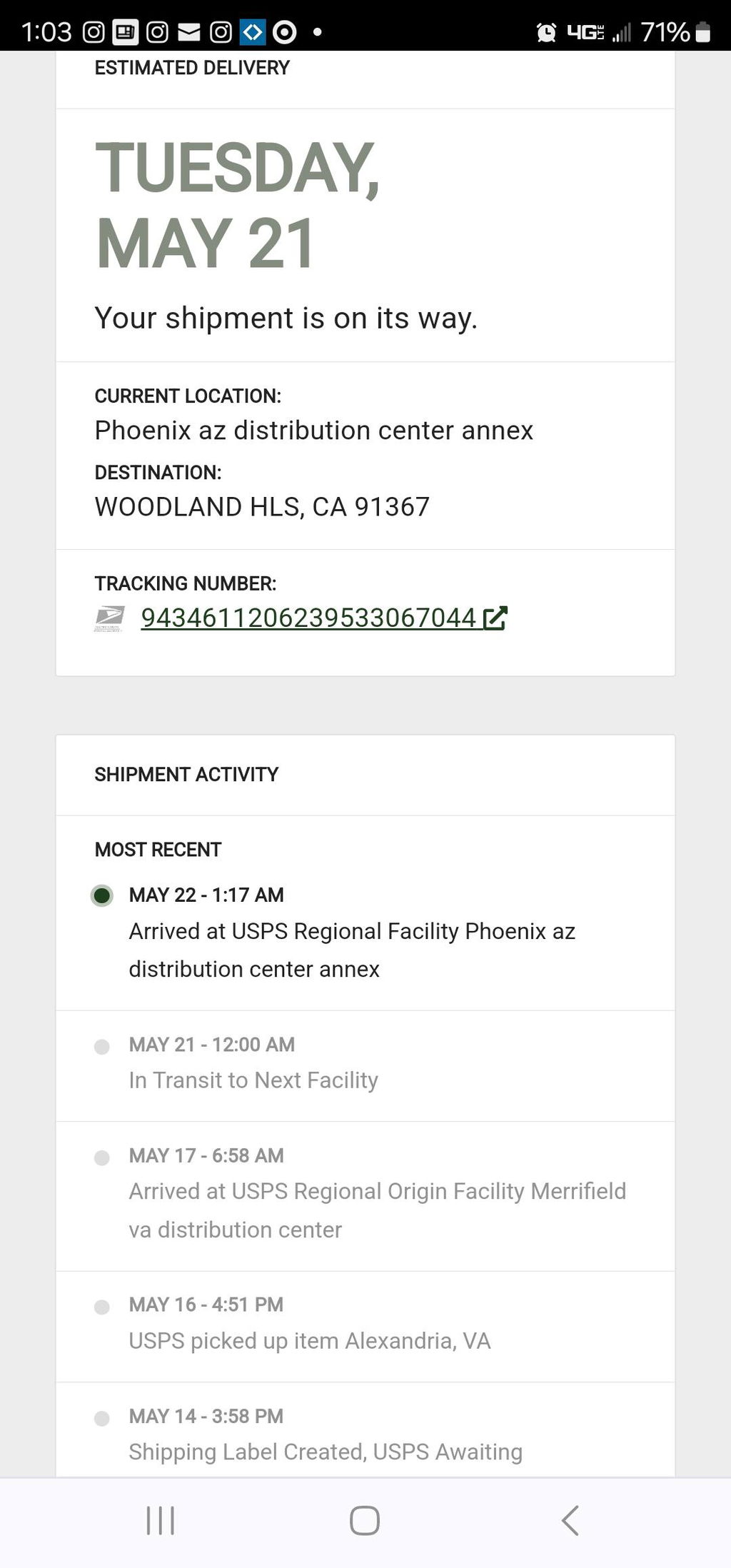Tap the USPS picked up item Alexandria entry

310,1341
